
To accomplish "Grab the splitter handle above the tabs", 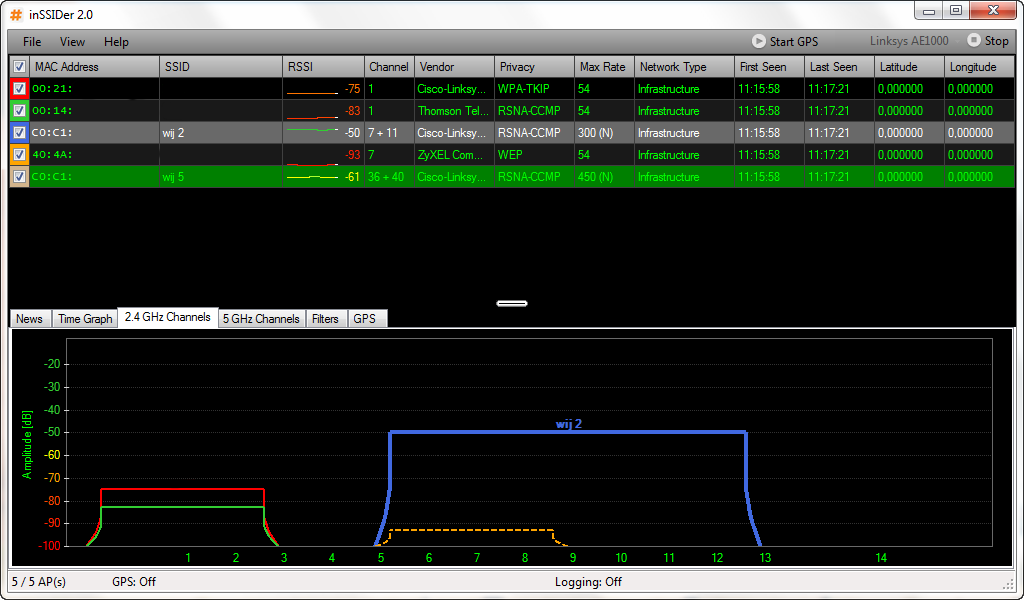I will [512, 304].
